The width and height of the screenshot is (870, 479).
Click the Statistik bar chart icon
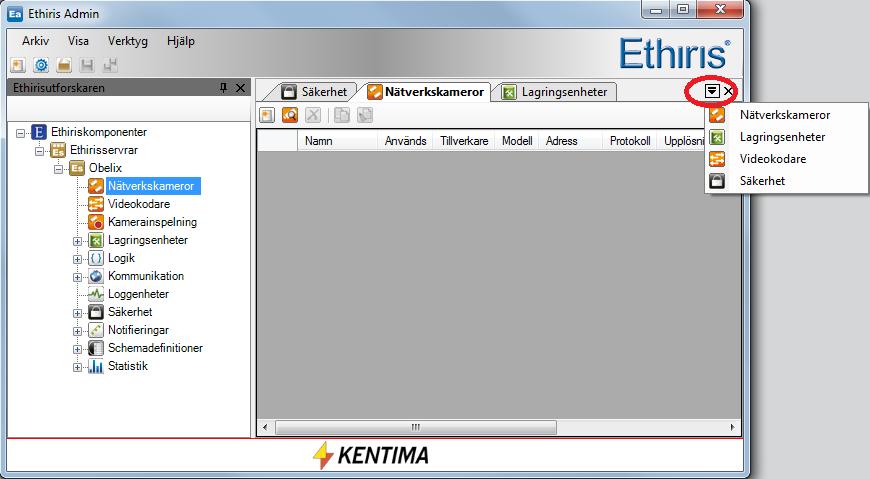point(96,366)
